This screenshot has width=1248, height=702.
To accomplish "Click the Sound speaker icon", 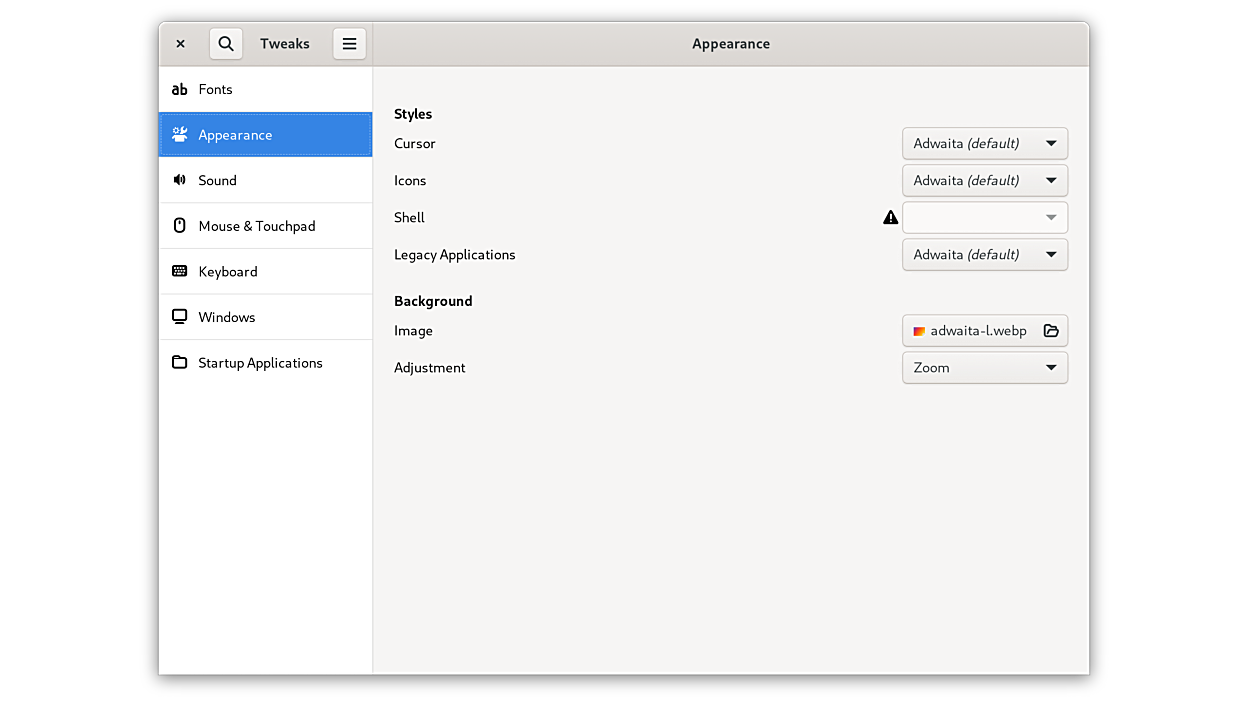I will point(180,180).
